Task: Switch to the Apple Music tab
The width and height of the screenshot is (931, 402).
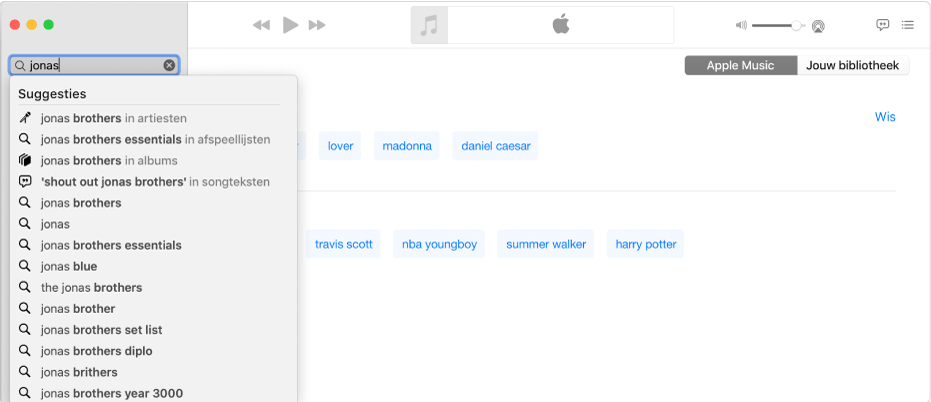Action: (x=740, y=65)
